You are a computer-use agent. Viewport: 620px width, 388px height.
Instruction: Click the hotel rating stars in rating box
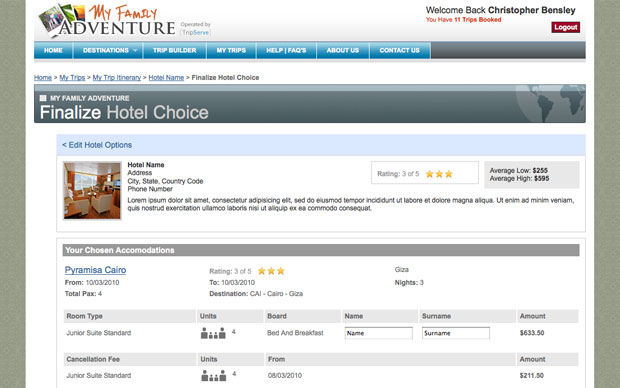pyautogui.click(x=439, y=174)
